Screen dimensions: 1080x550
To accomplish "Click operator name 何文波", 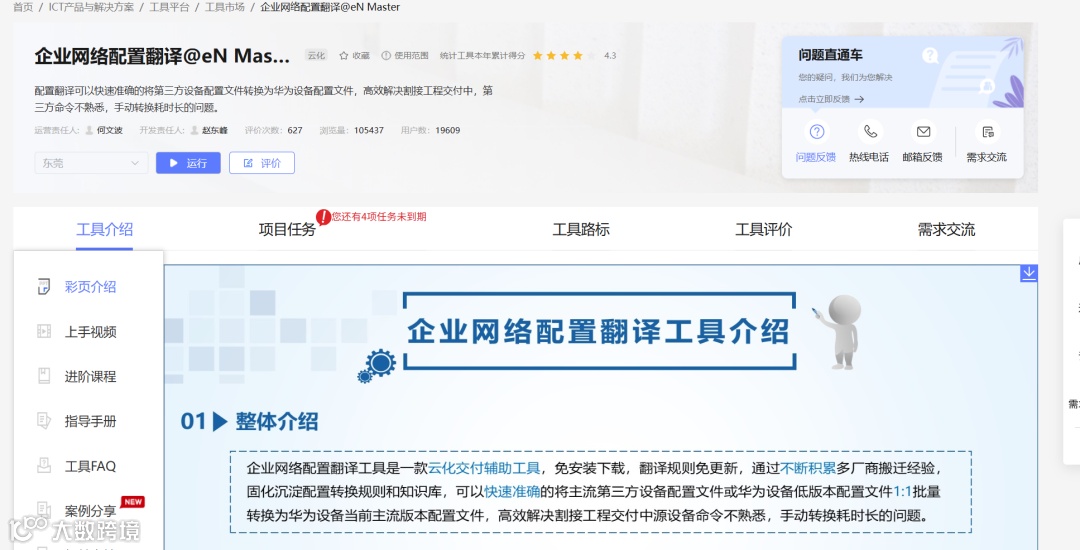I will coord(110,130).
